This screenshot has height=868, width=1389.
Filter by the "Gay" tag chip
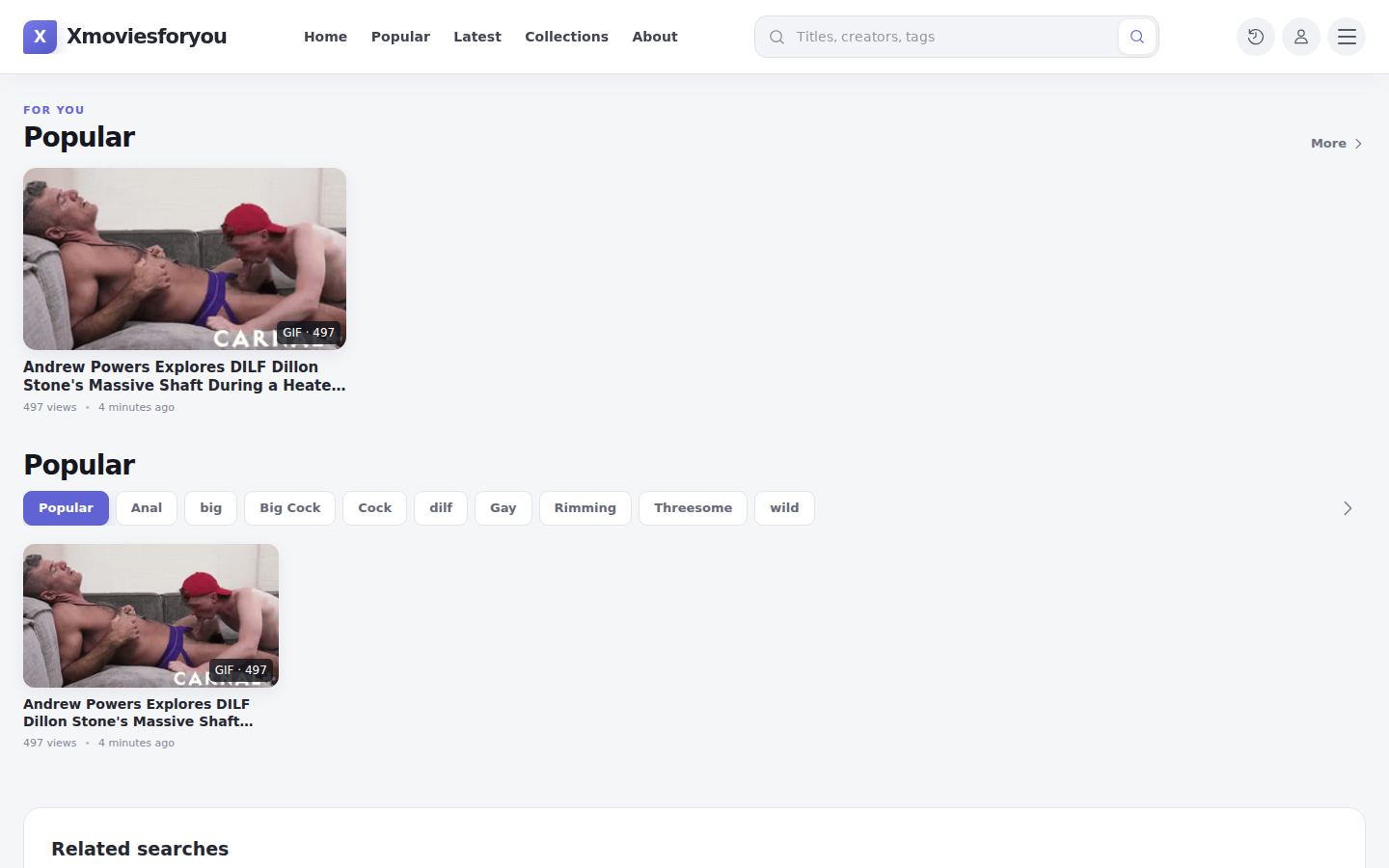point(504,508)
